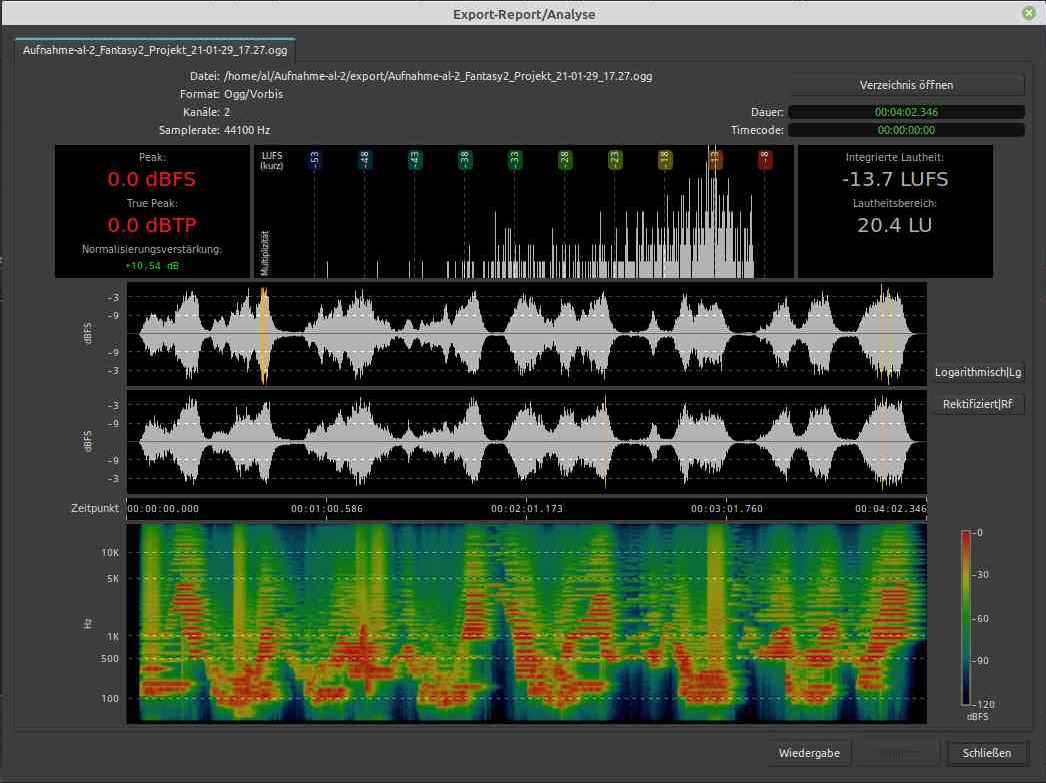Click the dBFS color scale legend bar
Viewport: 1046px width, 783px height.
(x=966, y=618)
